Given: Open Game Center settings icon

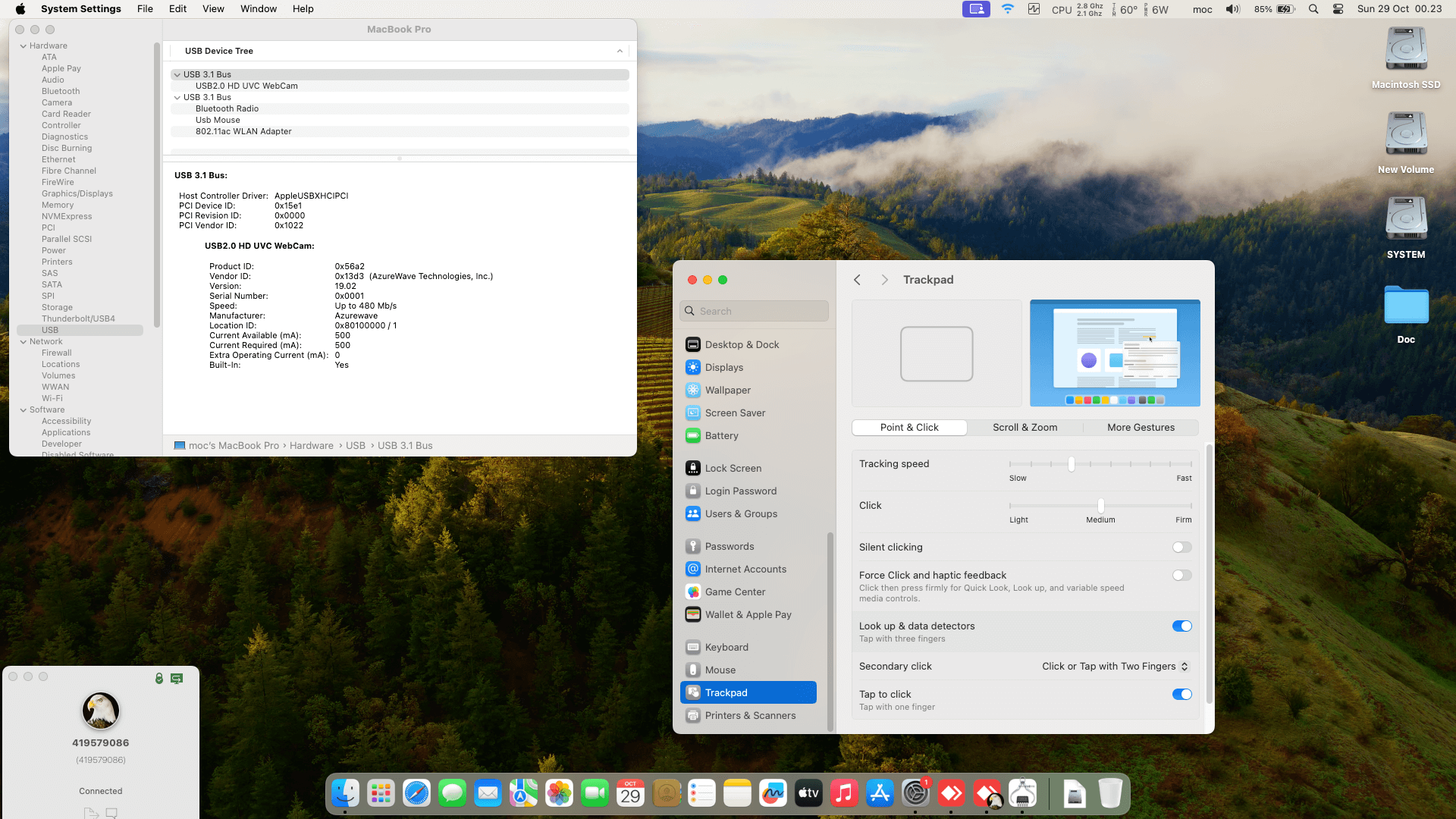Looking at the screenshot, I should (x=692, y=591).
